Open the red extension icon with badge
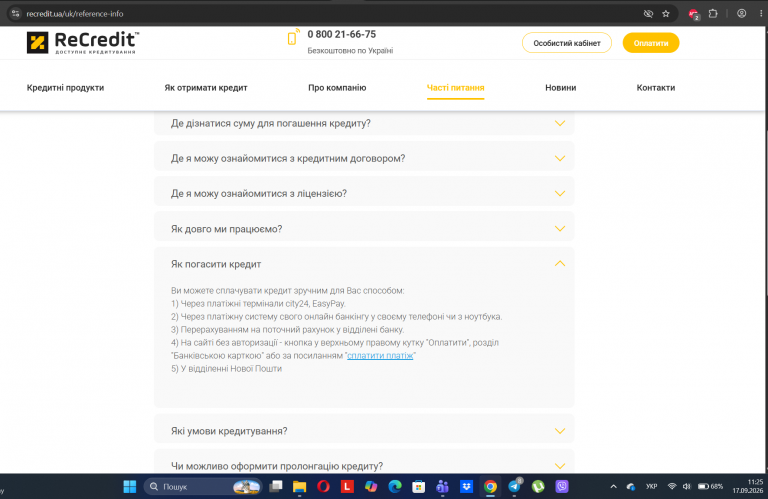This screenshot has width=768, height=499. tap(694, 14)
